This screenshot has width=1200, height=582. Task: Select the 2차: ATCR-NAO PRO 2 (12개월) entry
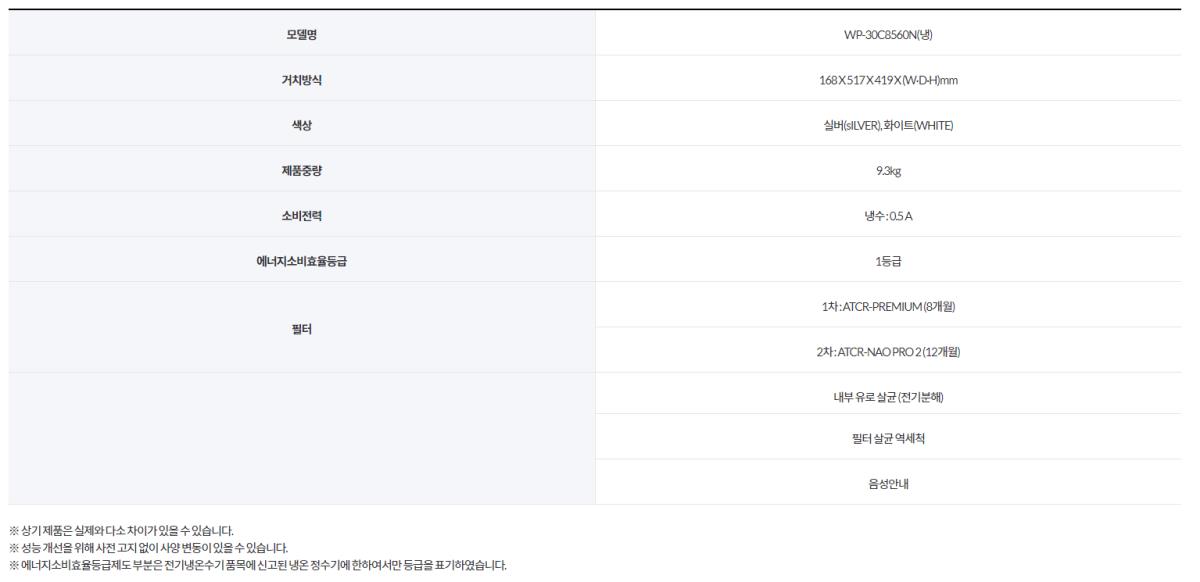coord(888,352)
